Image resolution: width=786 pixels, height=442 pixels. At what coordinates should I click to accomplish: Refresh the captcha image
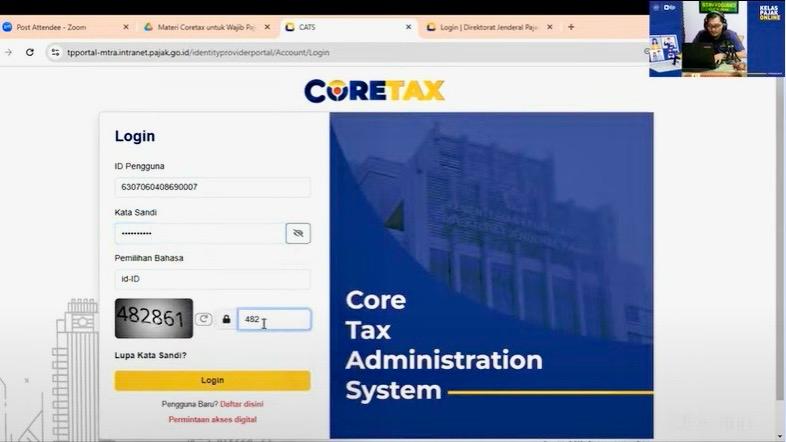pos(204,319)
